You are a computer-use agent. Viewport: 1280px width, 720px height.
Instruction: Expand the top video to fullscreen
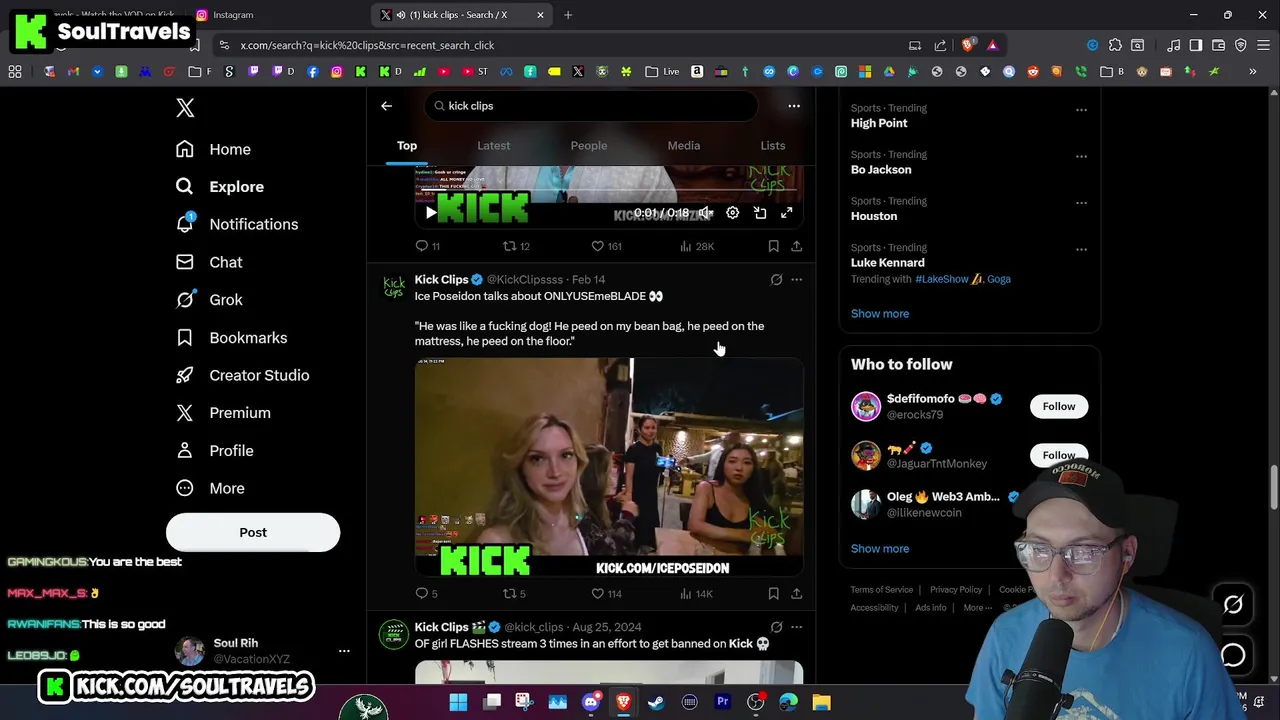tap(787, 213)
